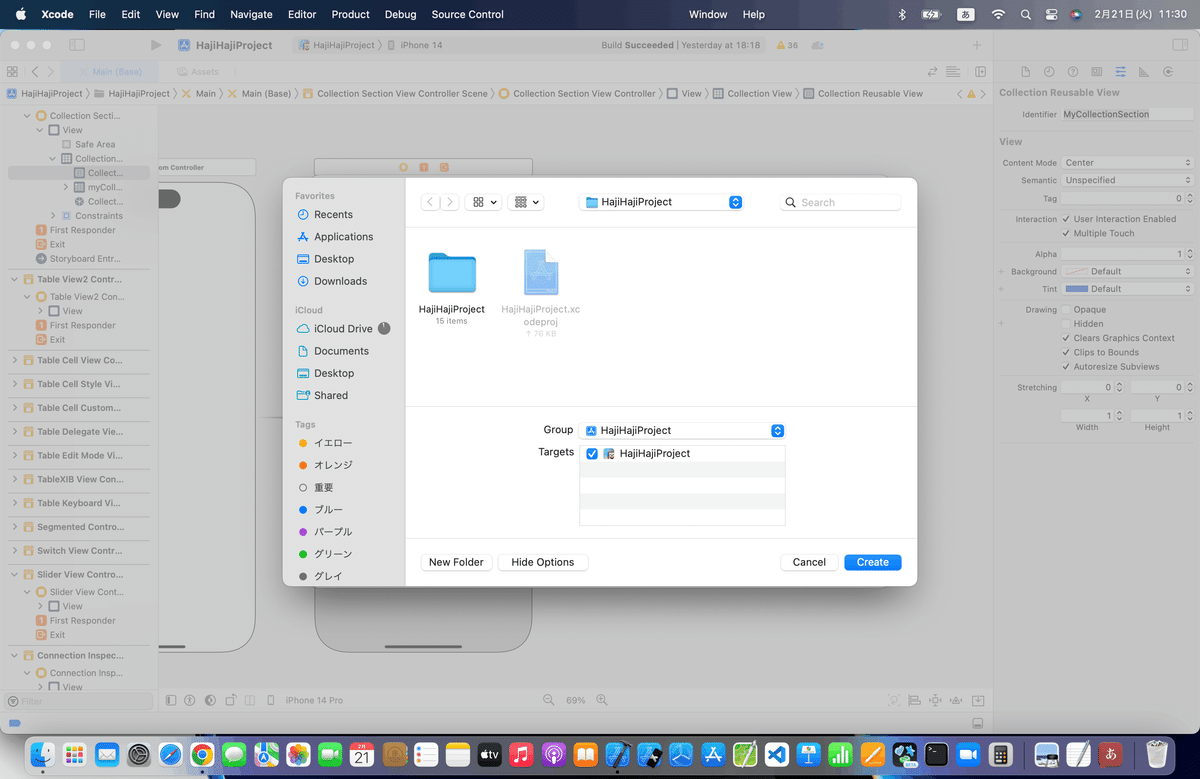Screen dimensions: 1200x779
Task: Open the Group dropdown in the dialog
Action: click(x=682, y=430)
